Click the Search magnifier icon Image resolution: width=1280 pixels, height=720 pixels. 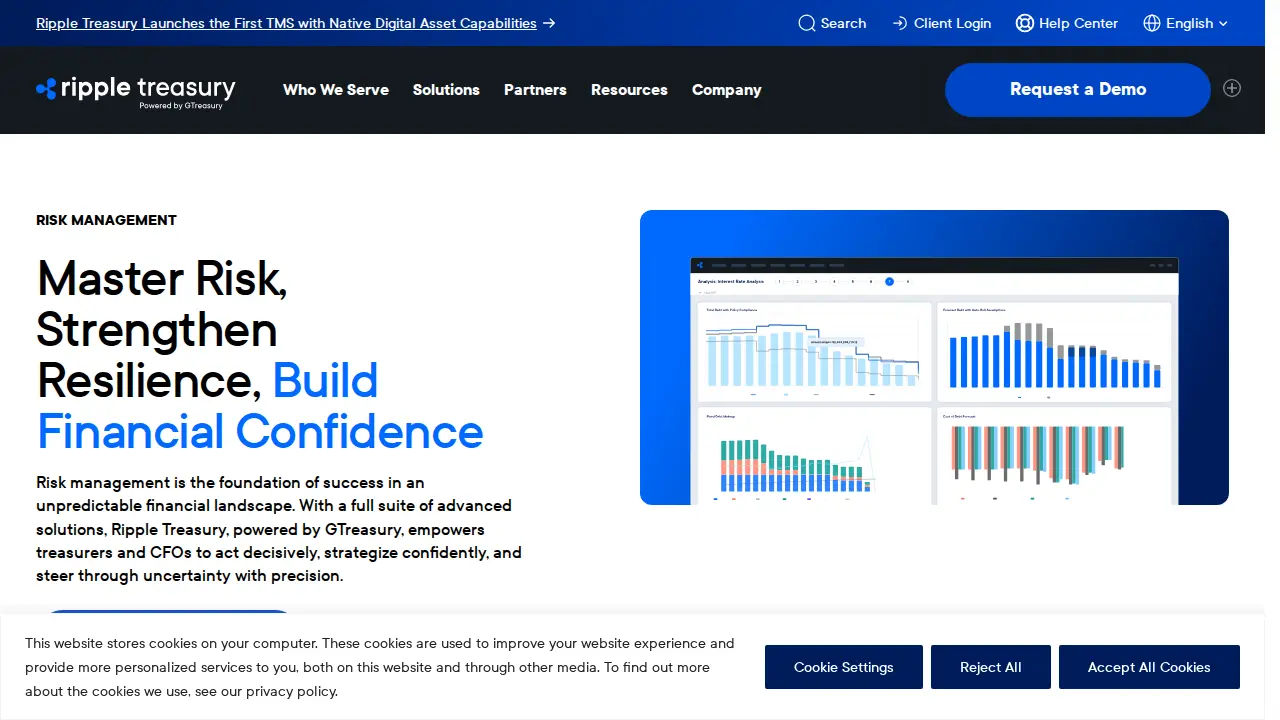pyautogui.click(x=807, y=23)
